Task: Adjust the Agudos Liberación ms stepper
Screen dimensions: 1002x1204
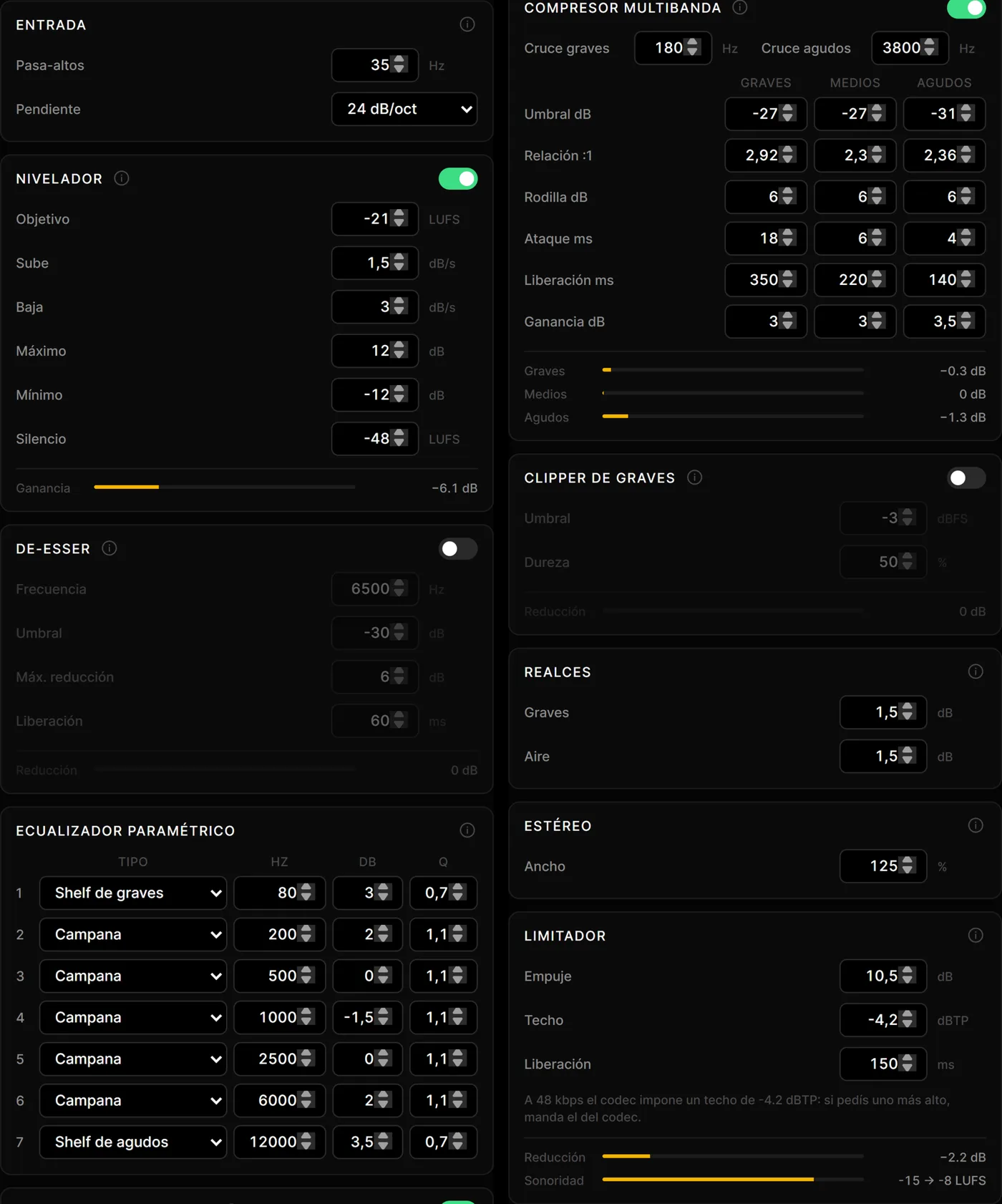Action: click(966, 280)
